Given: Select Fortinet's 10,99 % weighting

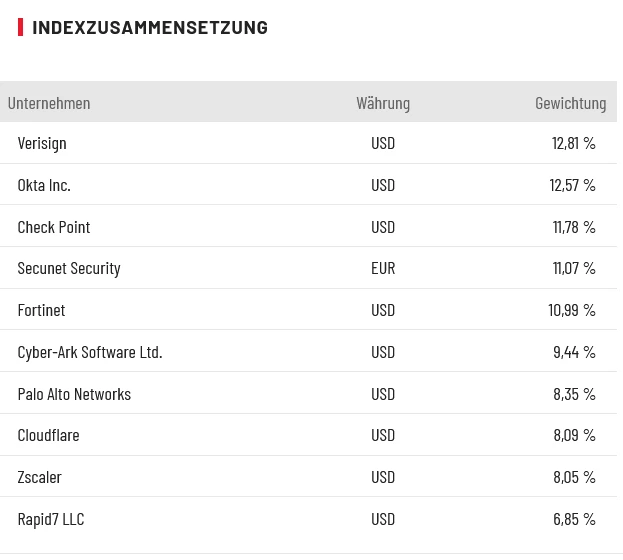Looking at the screenshot, I should [572, 310].
